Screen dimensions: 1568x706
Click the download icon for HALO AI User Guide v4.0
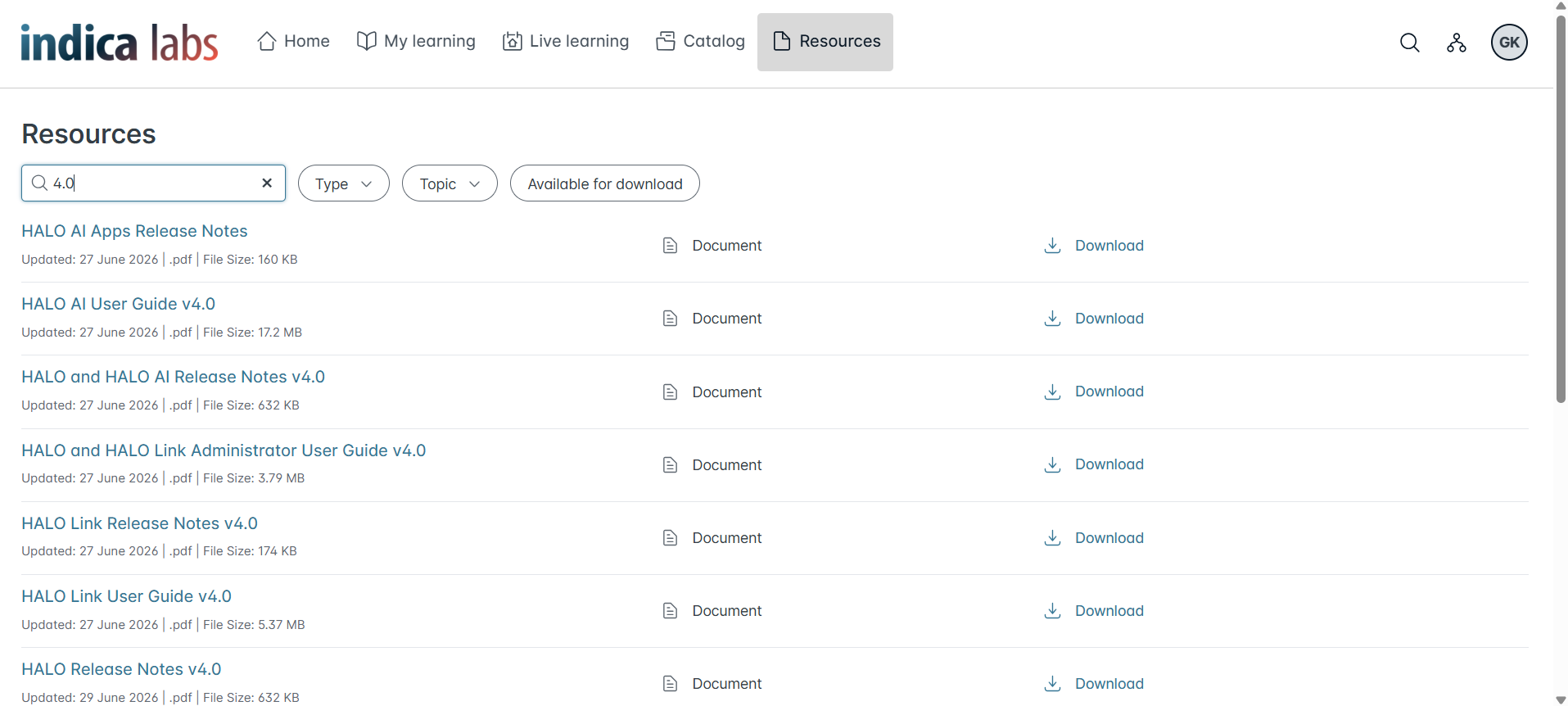click(1053, 319)
